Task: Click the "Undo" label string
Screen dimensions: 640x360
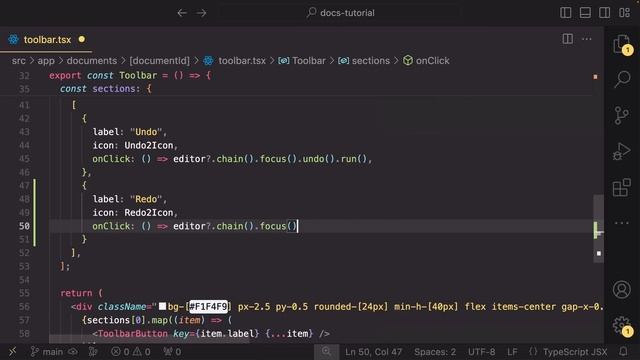Action: pos(146,132)
